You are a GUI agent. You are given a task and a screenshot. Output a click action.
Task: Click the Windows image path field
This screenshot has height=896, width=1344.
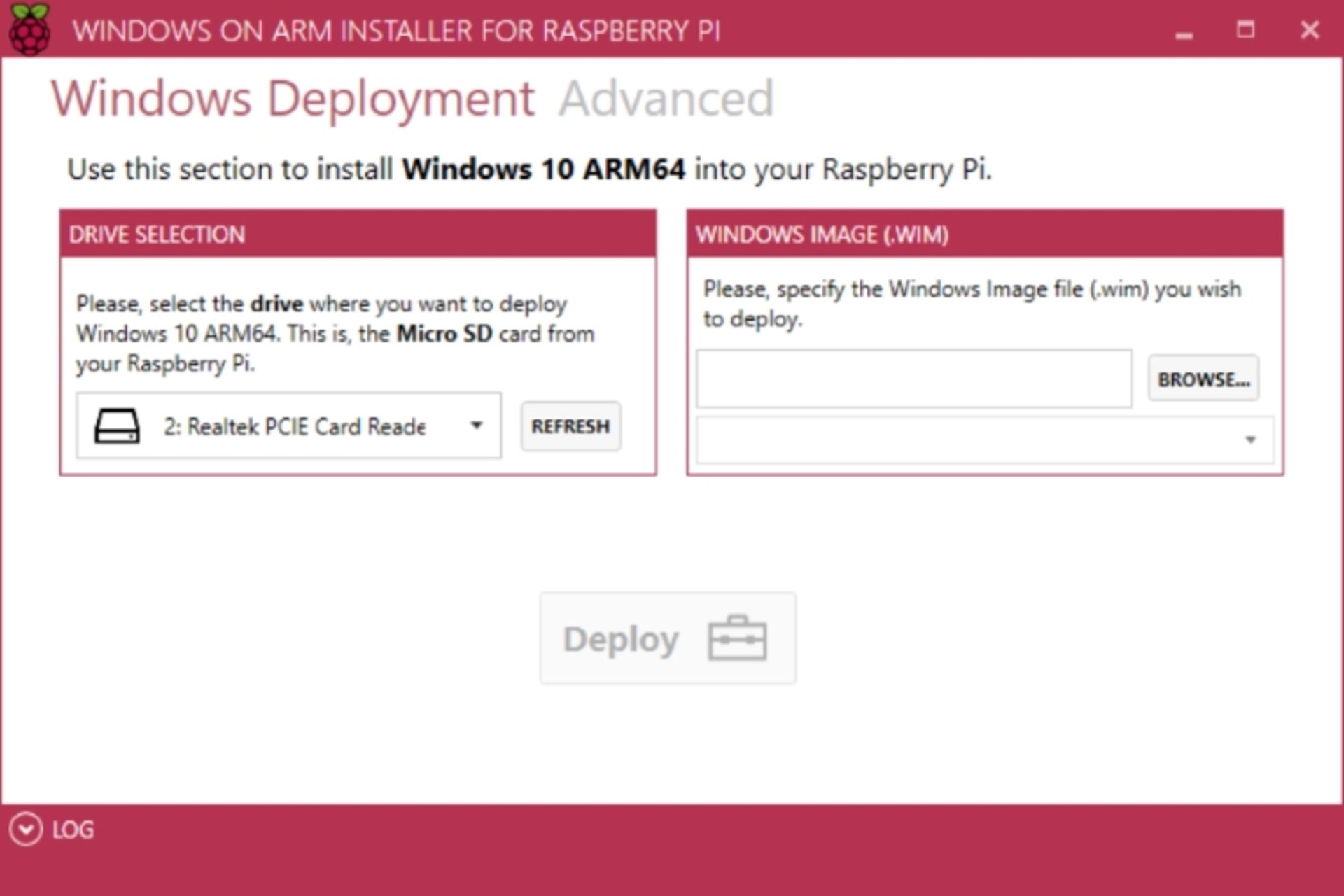click(x=913, y=379)
